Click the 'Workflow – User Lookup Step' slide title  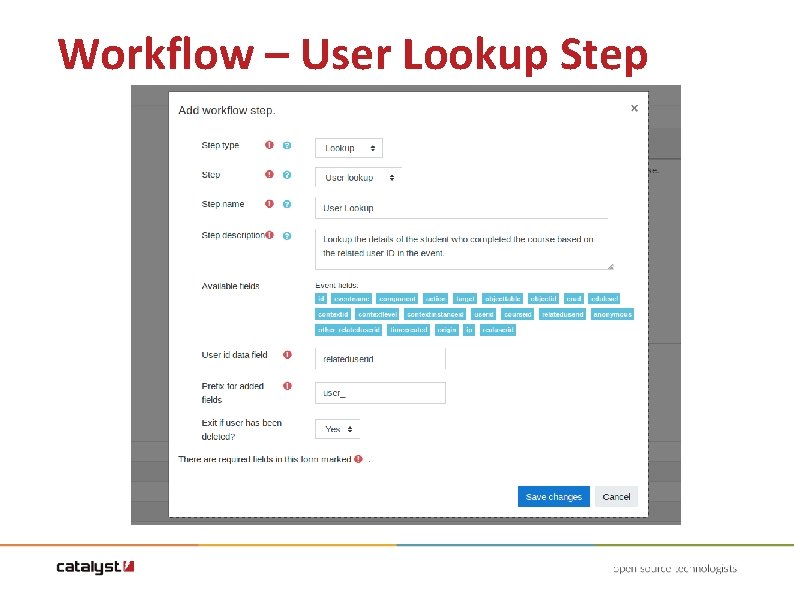point(353,55)
